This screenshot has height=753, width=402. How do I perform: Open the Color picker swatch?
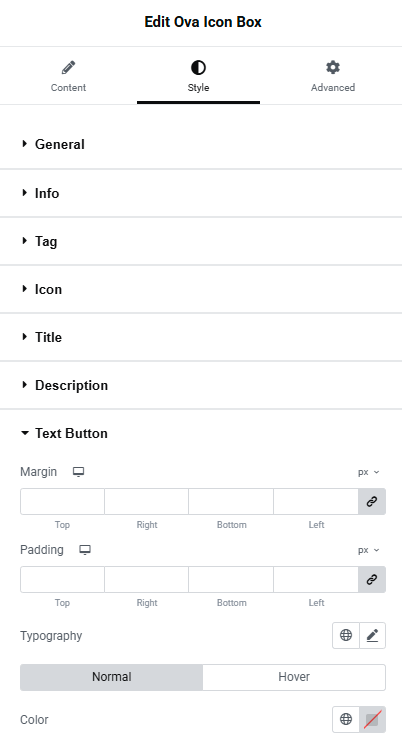[372, 719]
